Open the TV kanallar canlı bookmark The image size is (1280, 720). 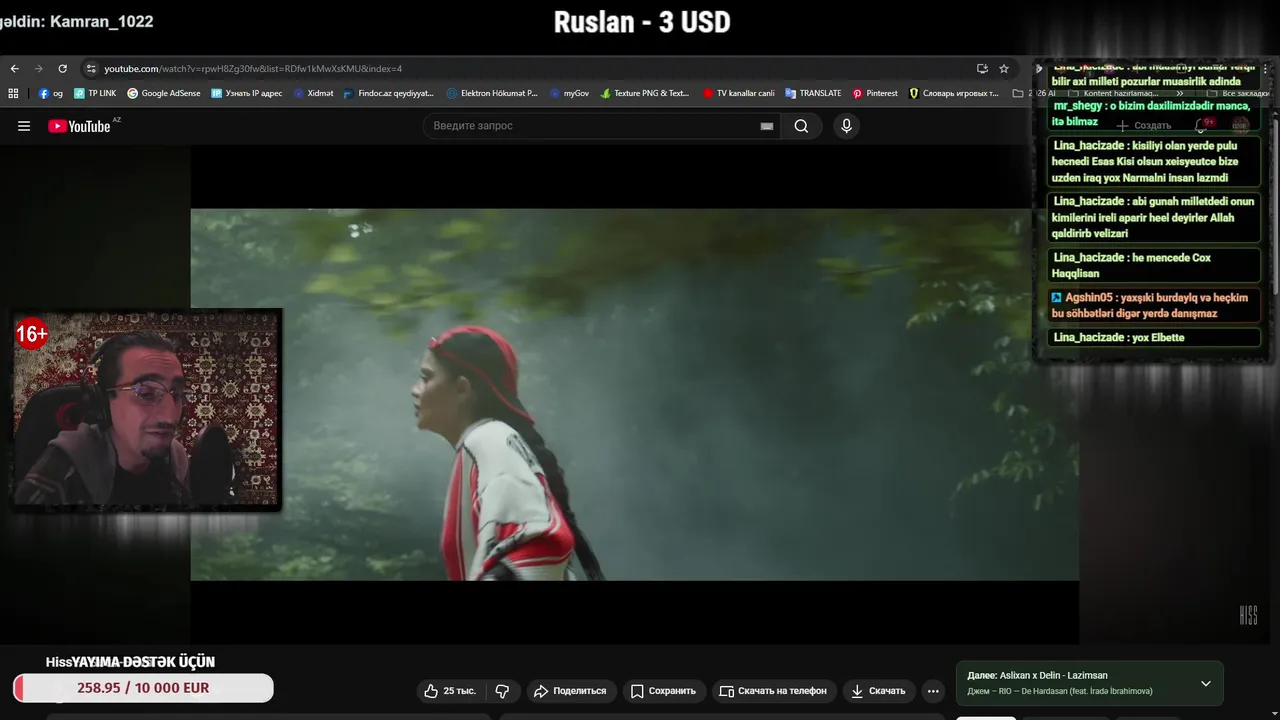[738, 93]
